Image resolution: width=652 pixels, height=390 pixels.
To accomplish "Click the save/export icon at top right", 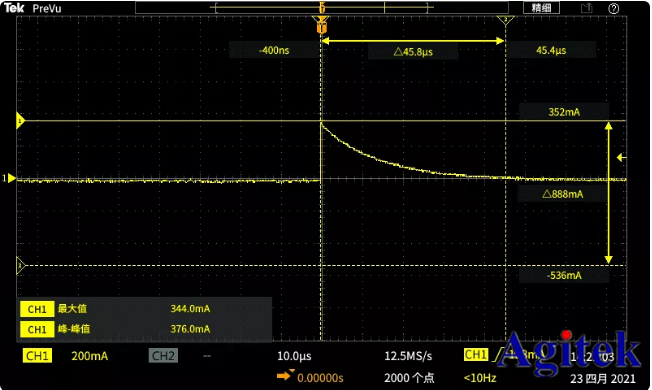I will tap(586, 8).
